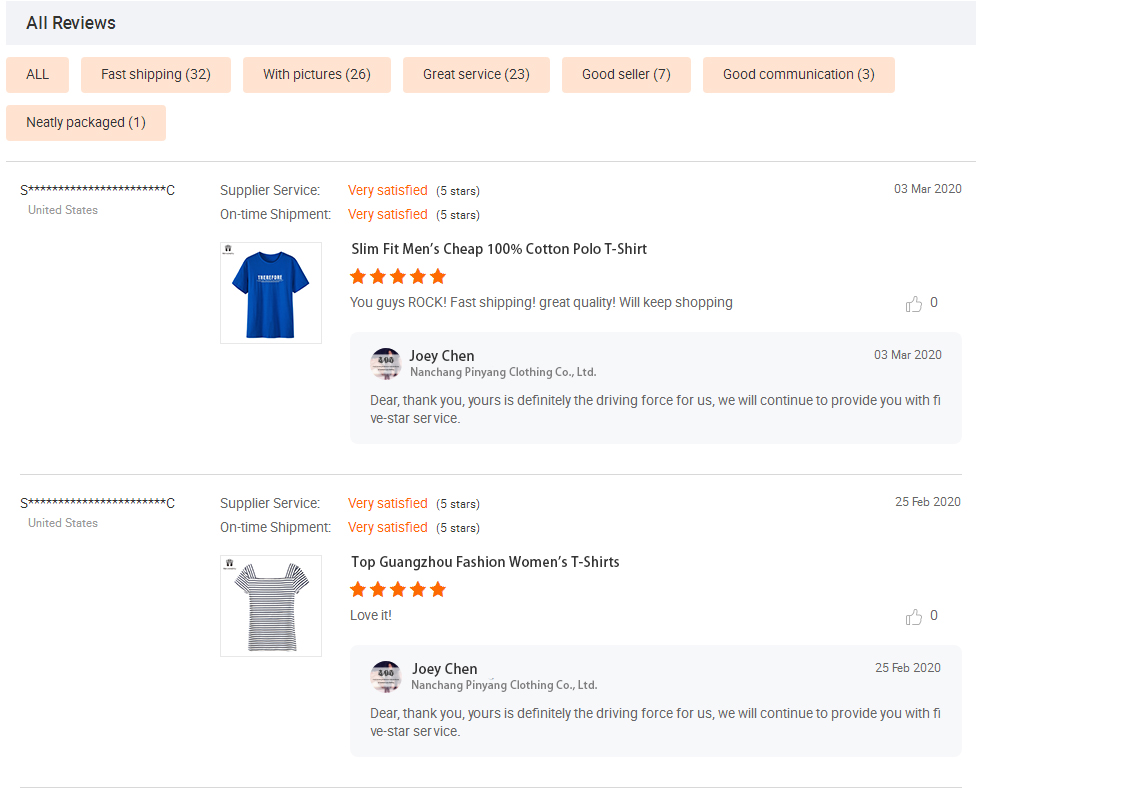The height and width of the screenshot is (789, 1125).
Task: Filter by Great service (23) tag
Action: click(x=476, y=75)
